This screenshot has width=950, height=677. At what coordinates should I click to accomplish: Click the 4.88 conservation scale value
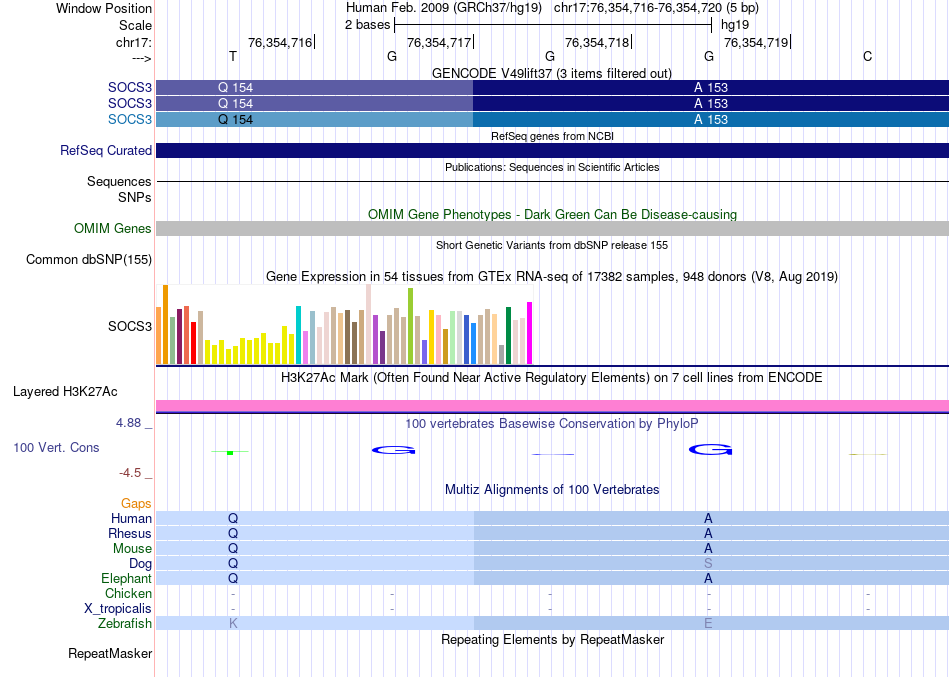tap(128, 422)
